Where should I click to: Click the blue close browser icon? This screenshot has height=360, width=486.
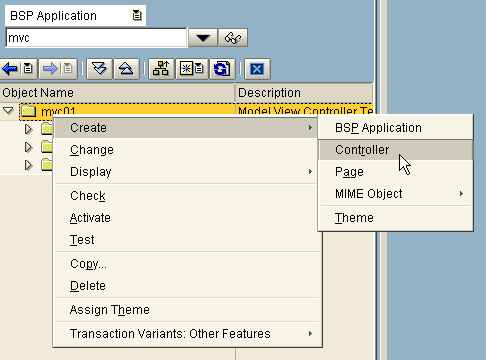pos(257,69)
